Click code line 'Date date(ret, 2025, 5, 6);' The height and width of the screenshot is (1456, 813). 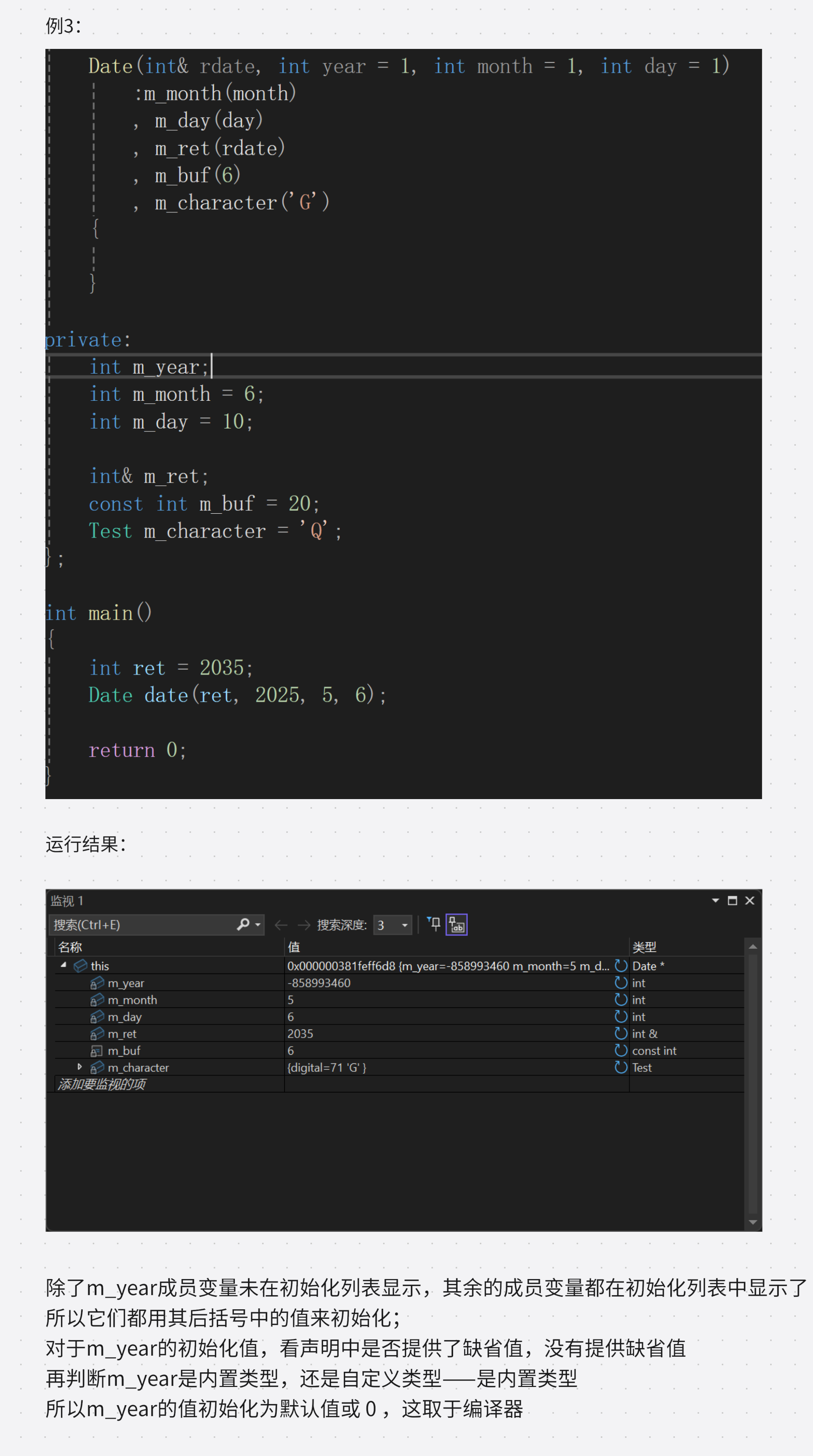tap(237, 695)
